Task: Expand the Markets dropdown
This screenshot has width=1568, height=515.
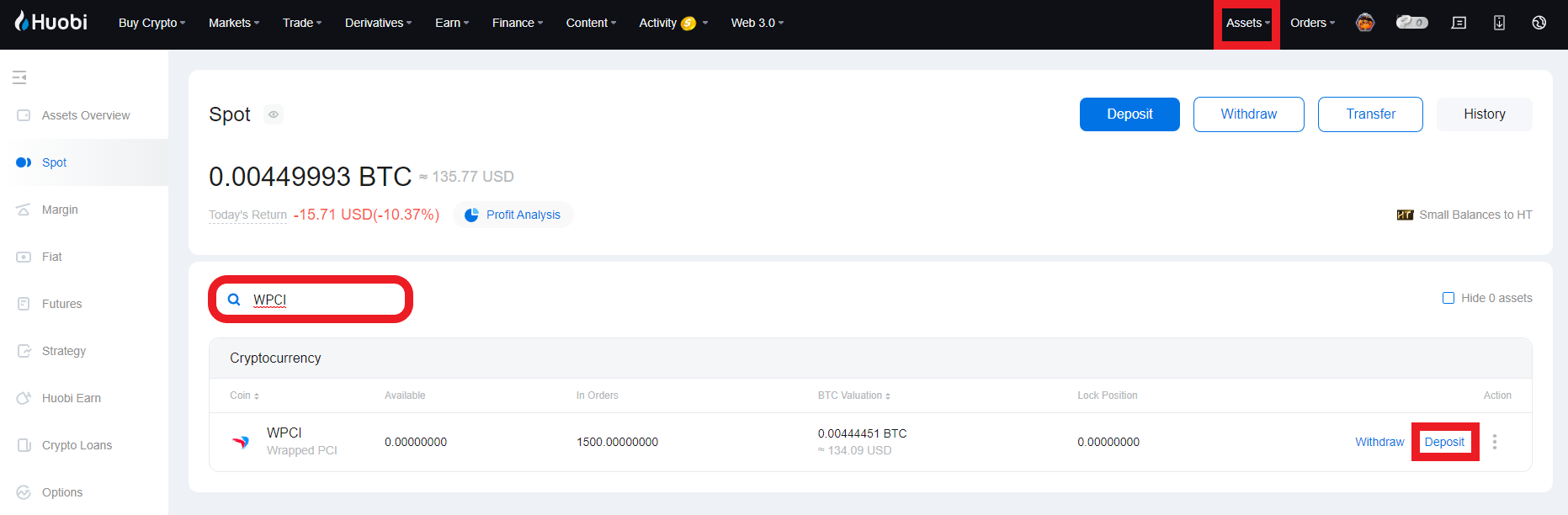Action: [x=234, y=23]
